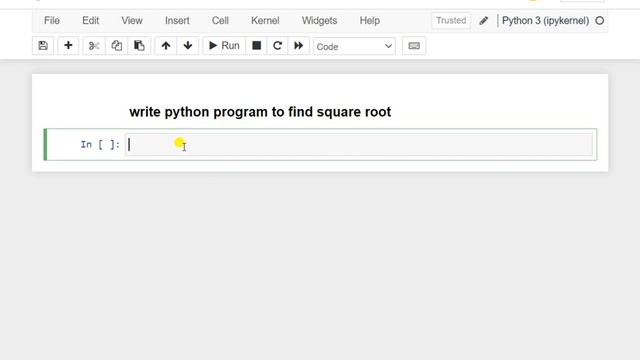Open the Widgets menu
Screen dimensions: 640x360
pyautogui.click(x=319, y=20)
